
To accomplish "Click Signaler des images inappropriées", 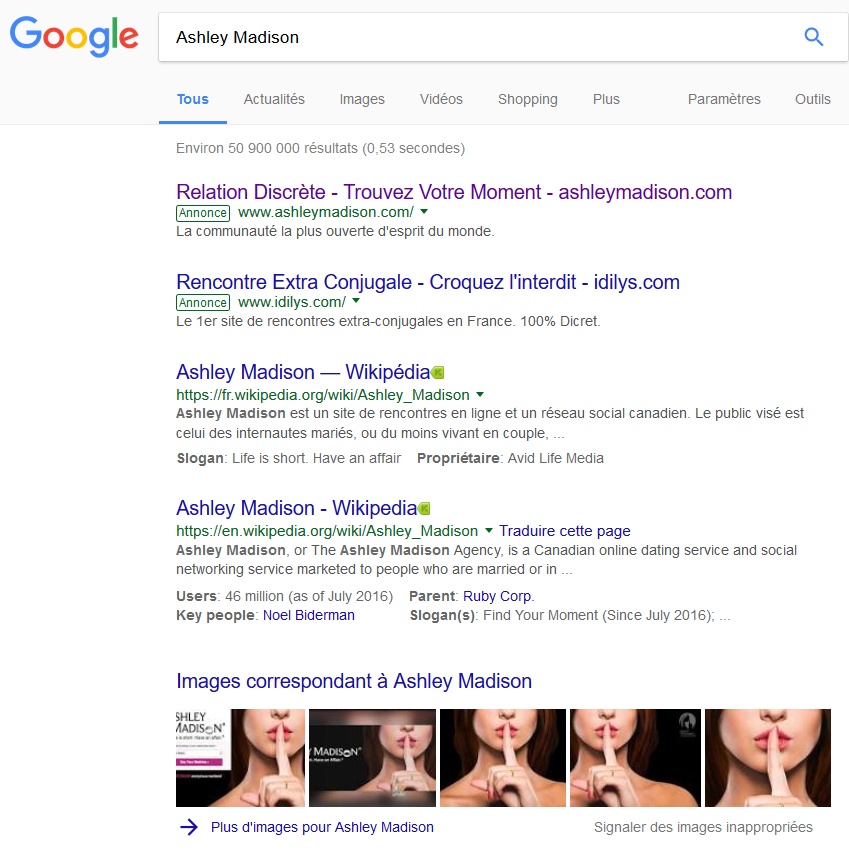I will coord(703,827).
